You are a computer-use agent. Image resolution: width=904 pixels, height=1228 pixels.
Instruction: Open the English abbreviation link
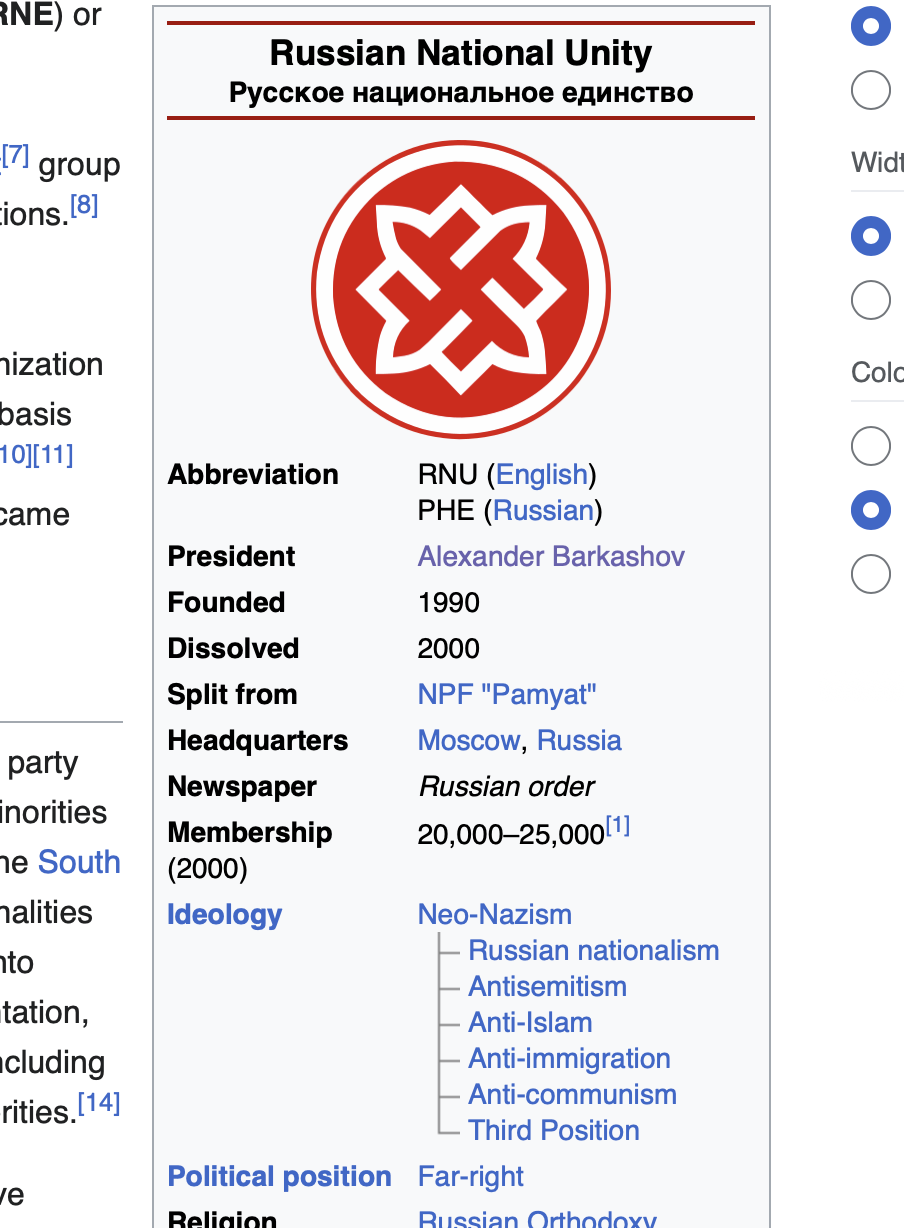click(x=542, y=474)
